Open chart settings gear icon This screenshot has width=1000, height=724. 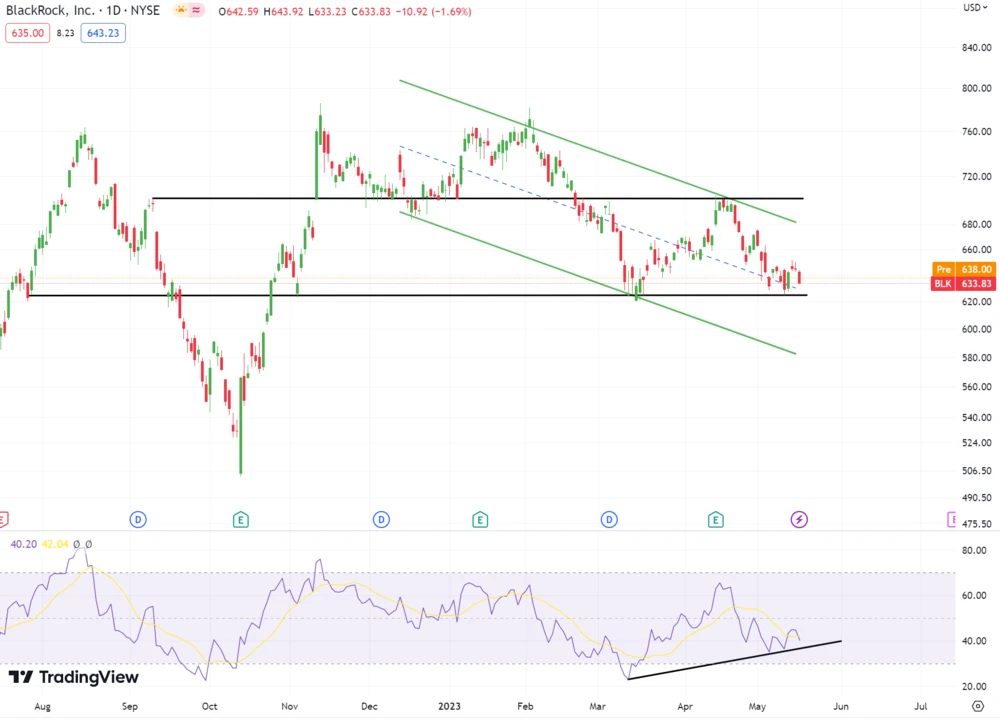click(978, 706)
